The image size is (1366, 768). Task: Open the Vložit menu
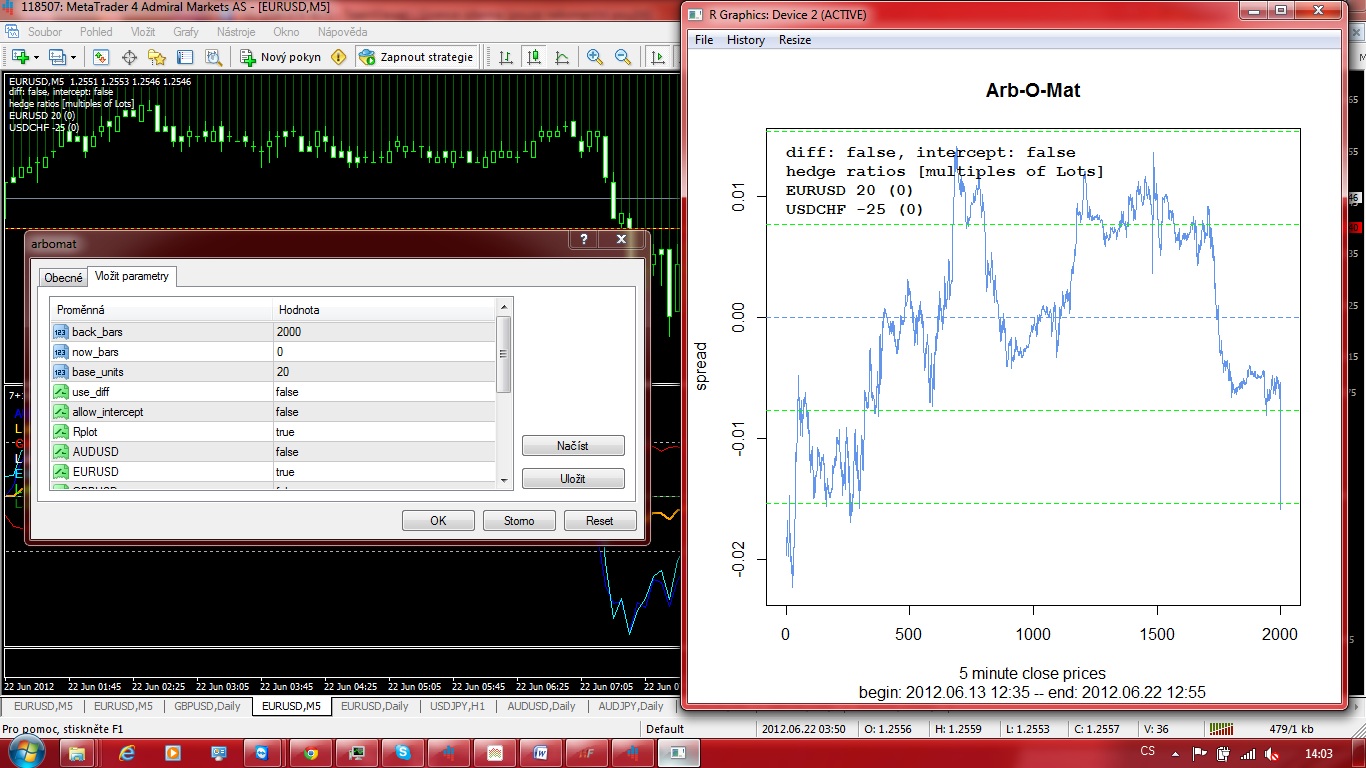[x=143, y=32]
